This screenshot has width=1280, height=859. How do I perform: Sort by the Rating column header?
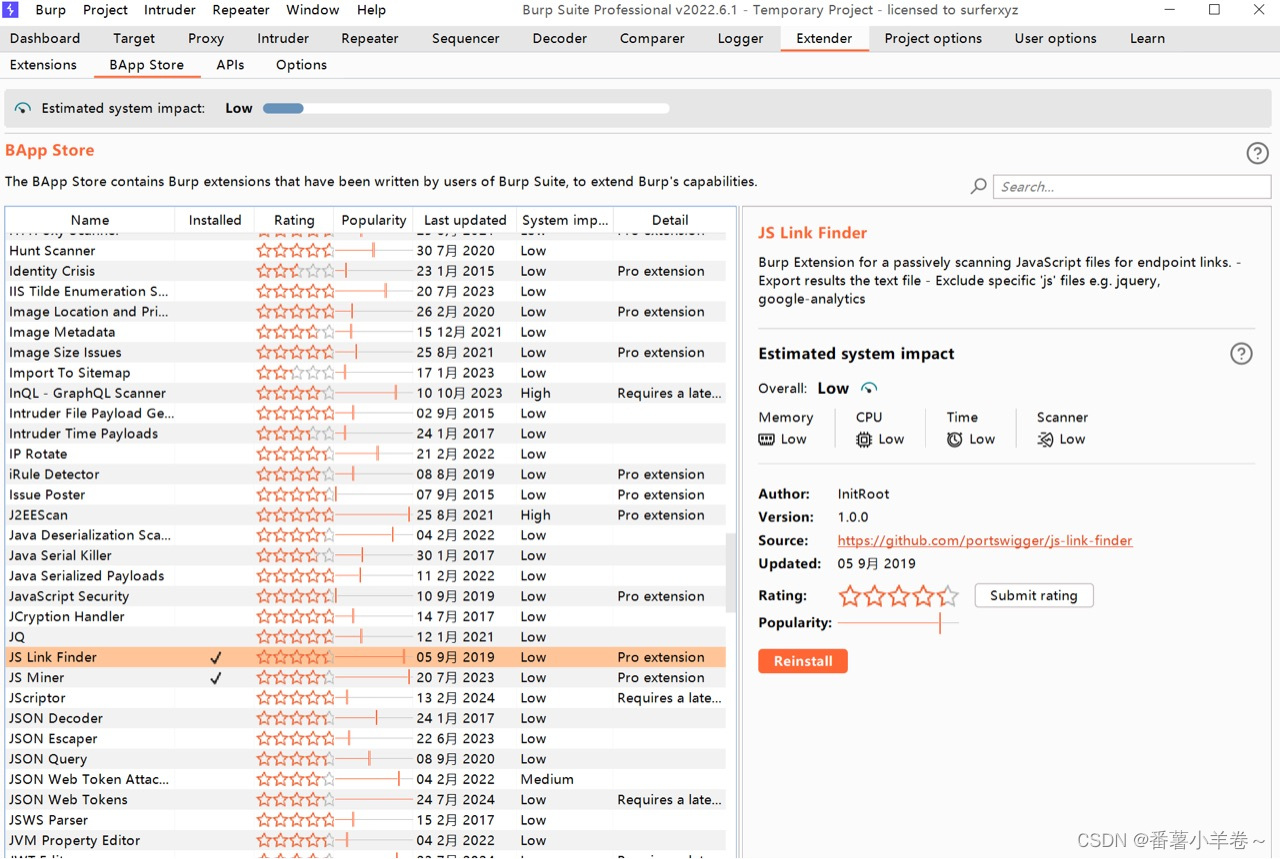click(294, 220)
